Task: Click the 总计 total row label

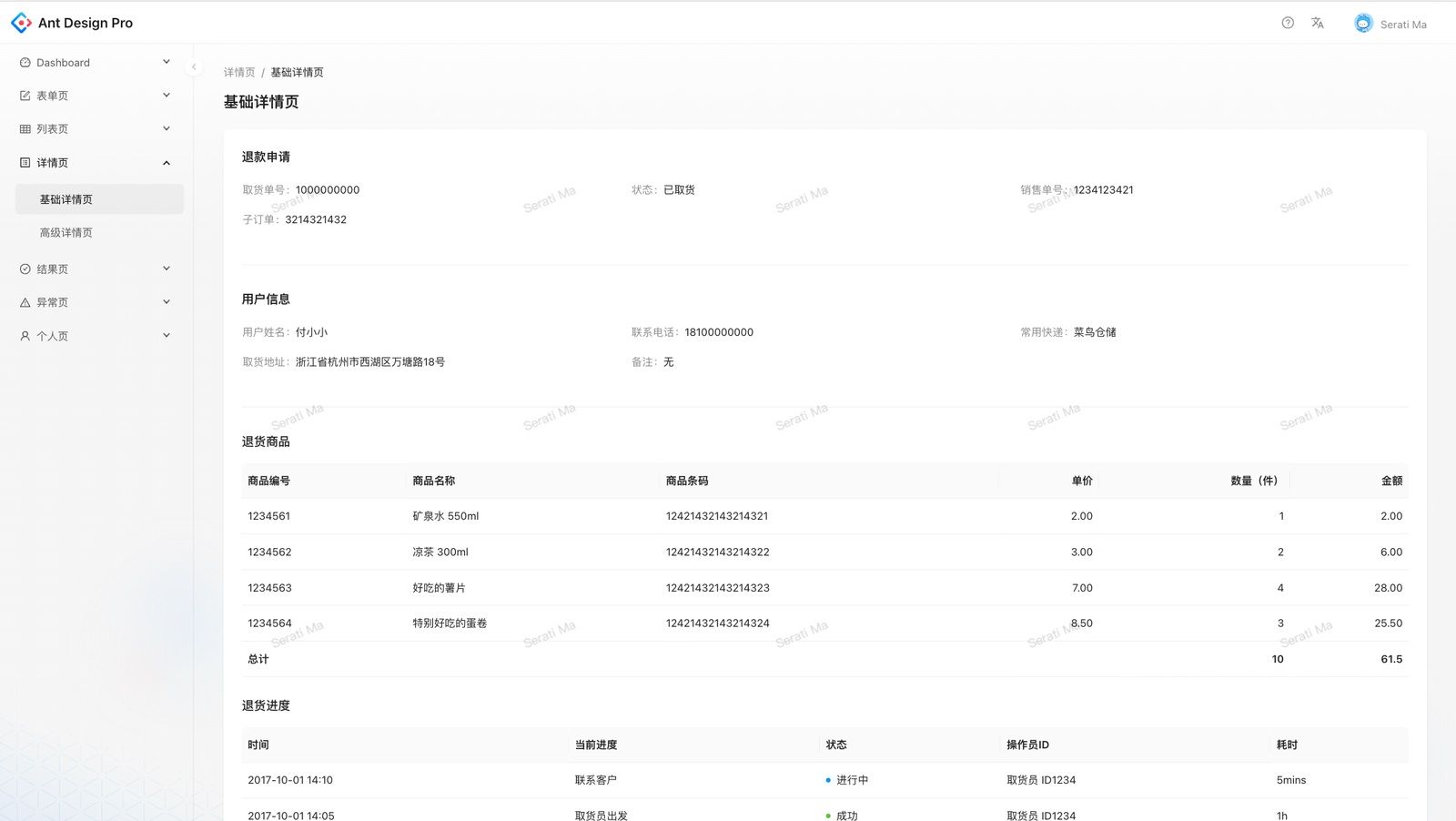Action: tap(258, 659)
